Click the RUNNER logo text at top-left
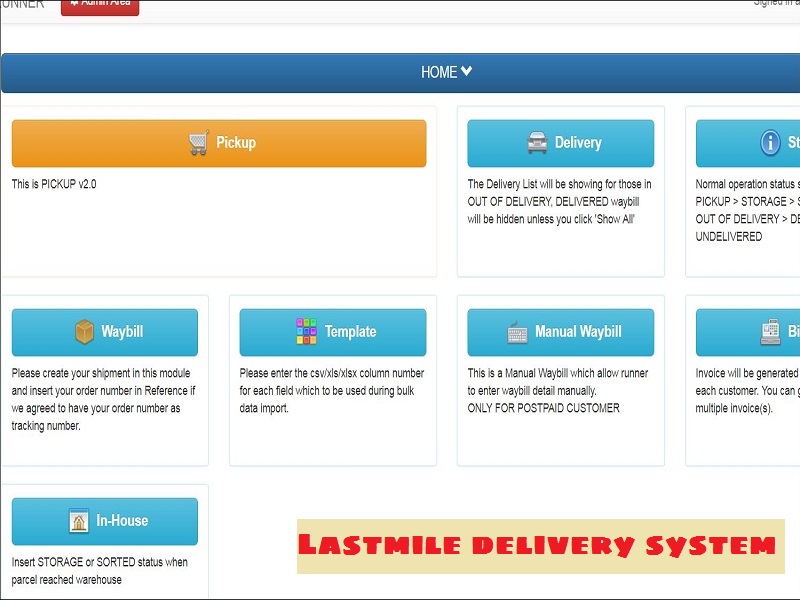This screenshot has width=800, height=600. coord(22,4)
